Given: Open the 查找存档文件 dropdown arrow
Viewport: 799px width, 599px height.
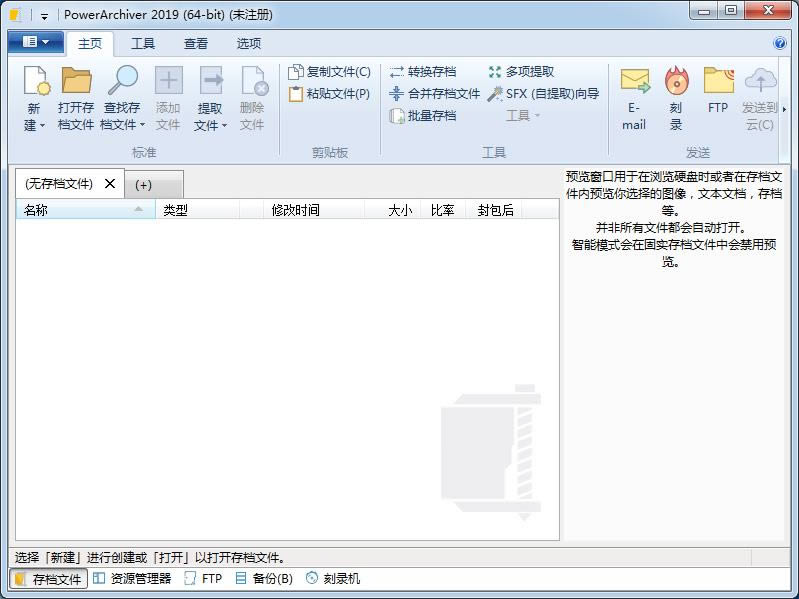Looking at the screenshot, I should [142, 125].
